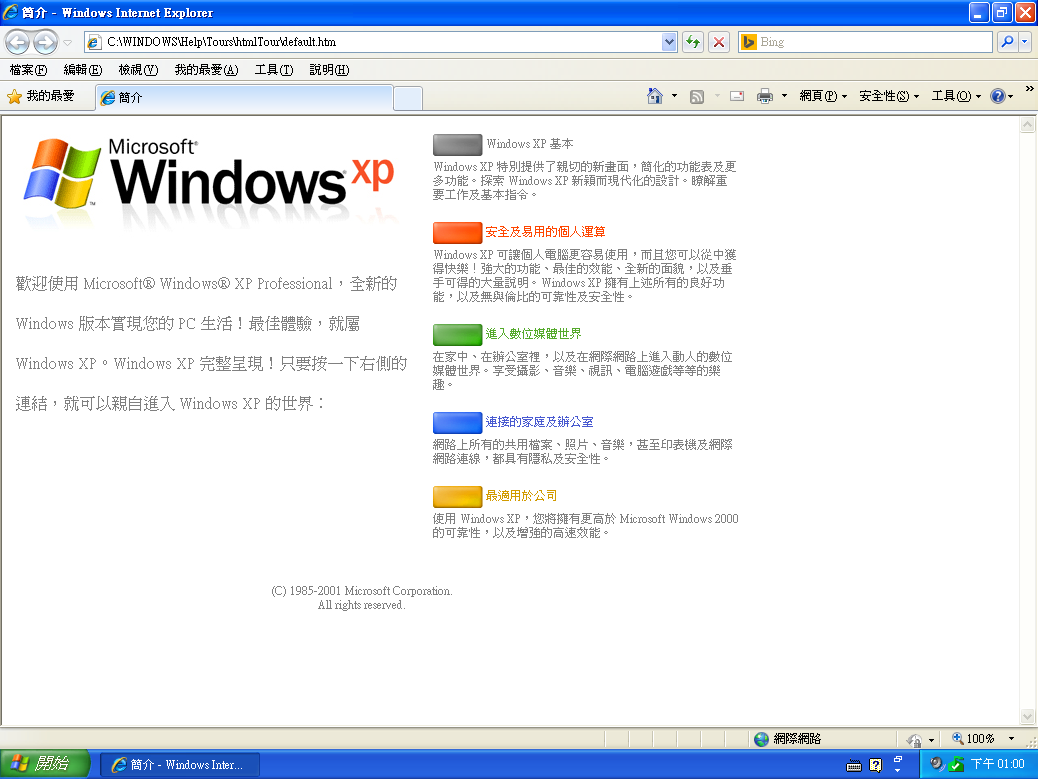Click the page icon in address bar
This screenshot has height=779, width=1038.
94,42
